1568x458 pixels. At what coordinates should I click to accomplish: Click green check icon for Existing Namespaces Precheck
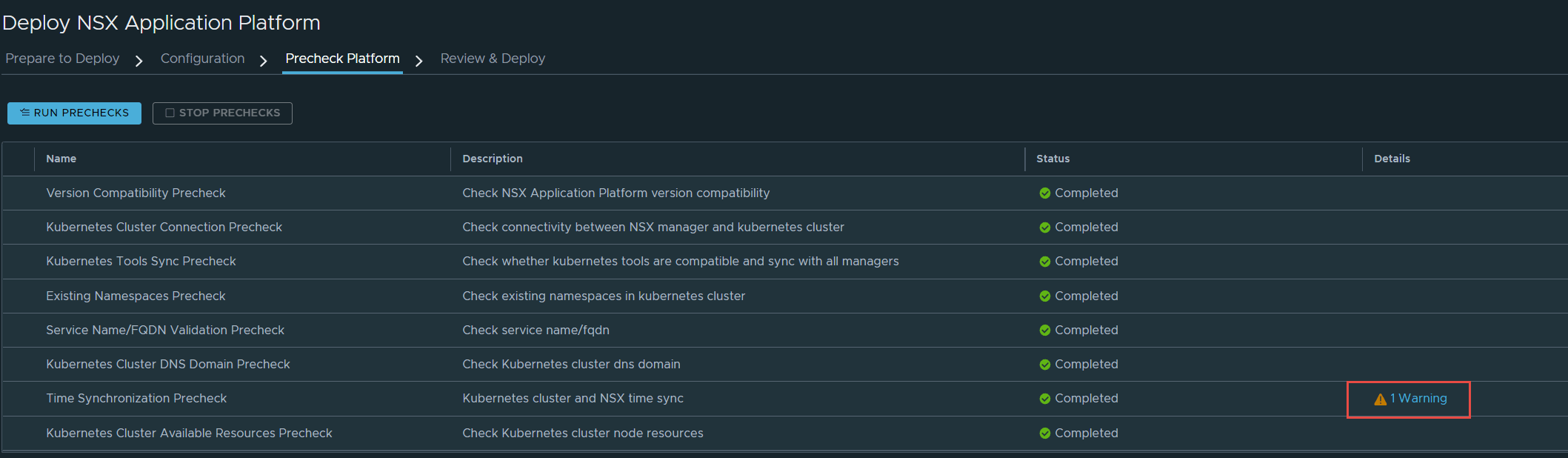[1044, 296]
